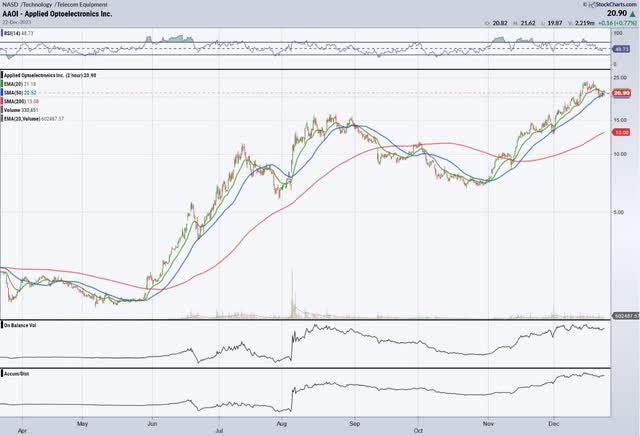
Task: Select the RSI(14) indicator label
Action: (19, 33)
